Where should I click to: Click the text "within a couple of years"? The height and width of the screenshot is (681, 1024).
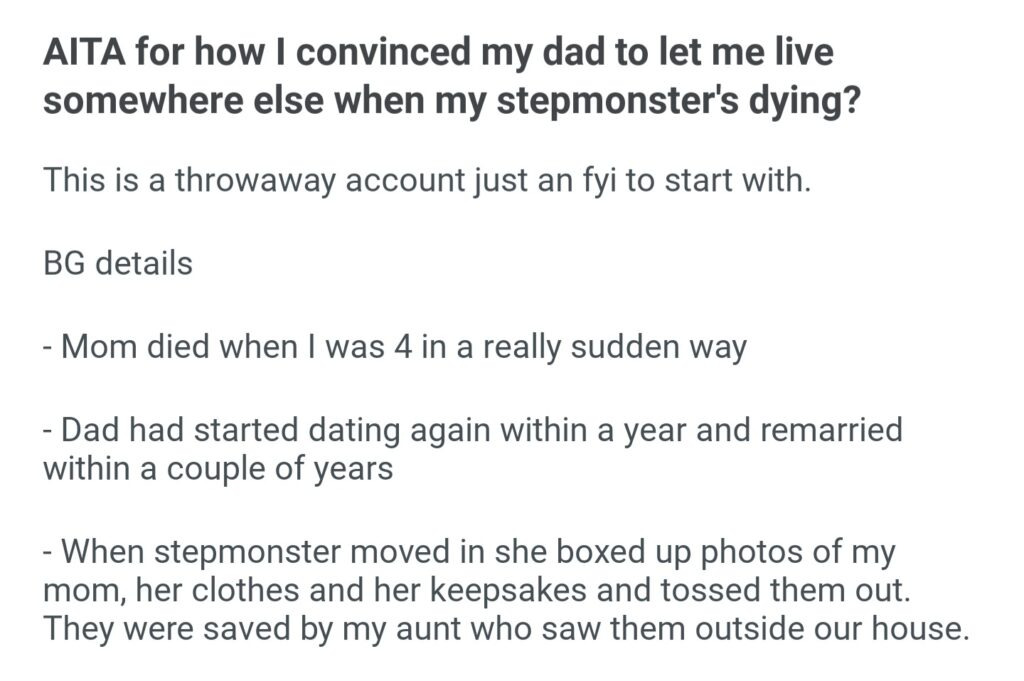click(217, 467)
